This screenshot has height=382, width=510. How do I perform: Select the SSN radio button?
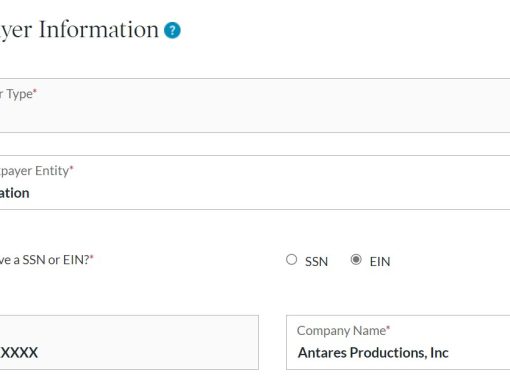(291, 259)
